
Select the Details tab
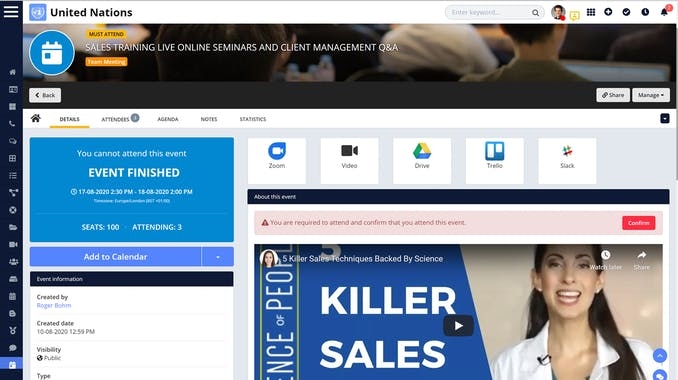click(x=70, y=119)
